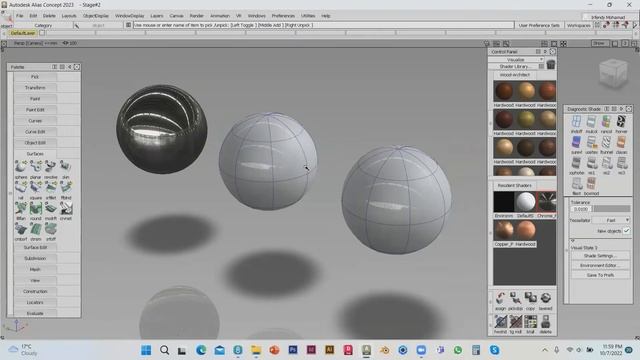Screen dimensions: 640x360
Task: Expand the Object Edit palette section
Action: coord(35,143)
